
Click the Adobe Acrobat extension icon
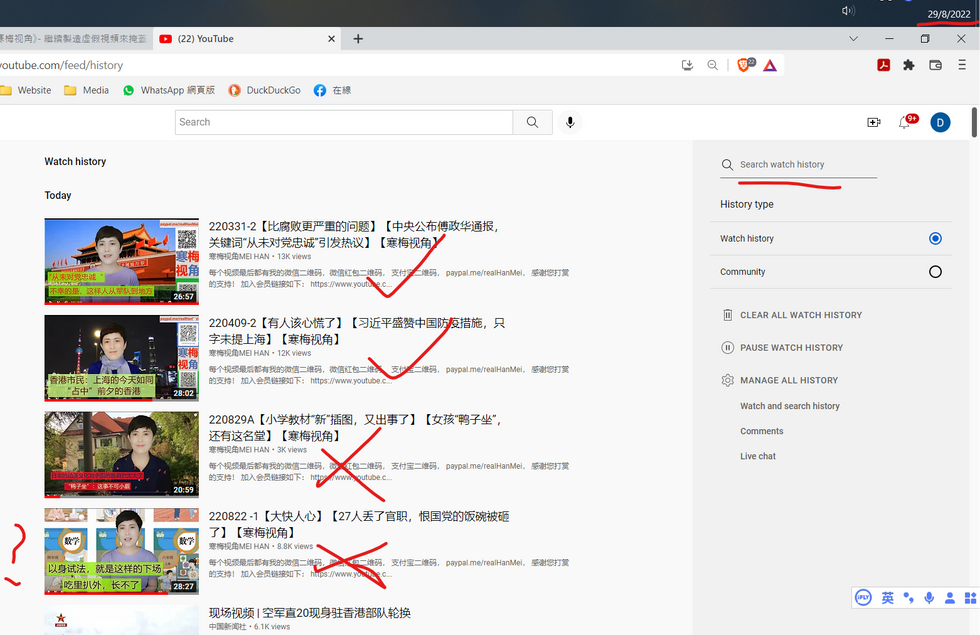[883, 65]
